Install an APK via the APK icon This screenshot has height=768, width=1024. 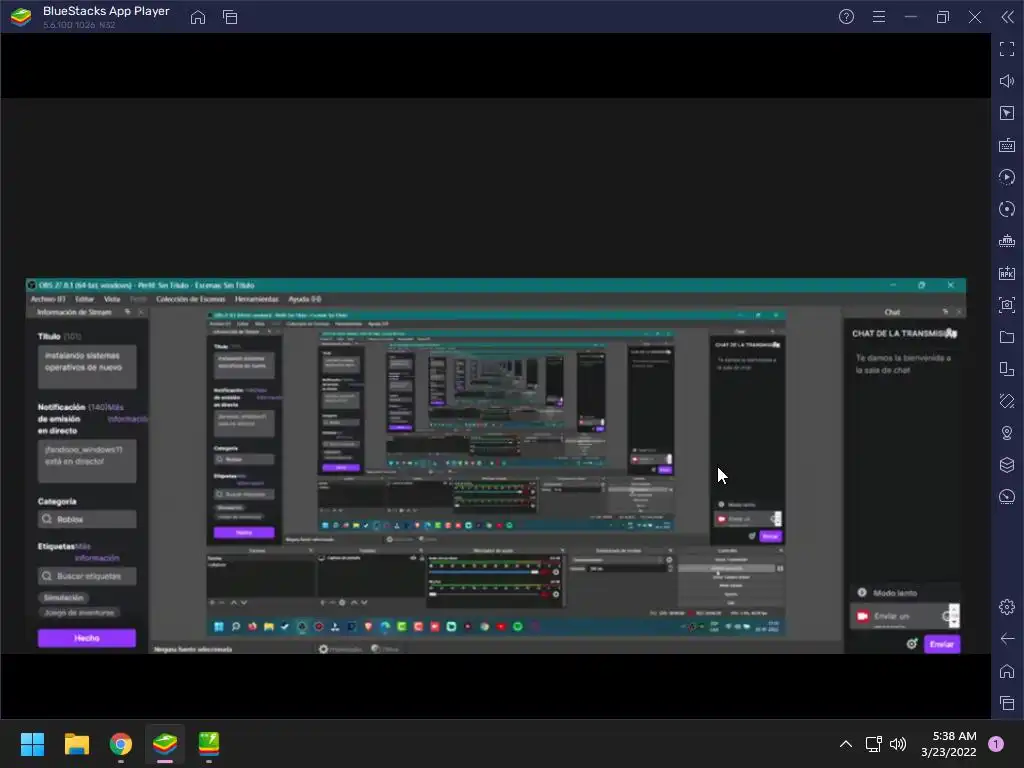pyautogui.click(x=1007, y=273)
